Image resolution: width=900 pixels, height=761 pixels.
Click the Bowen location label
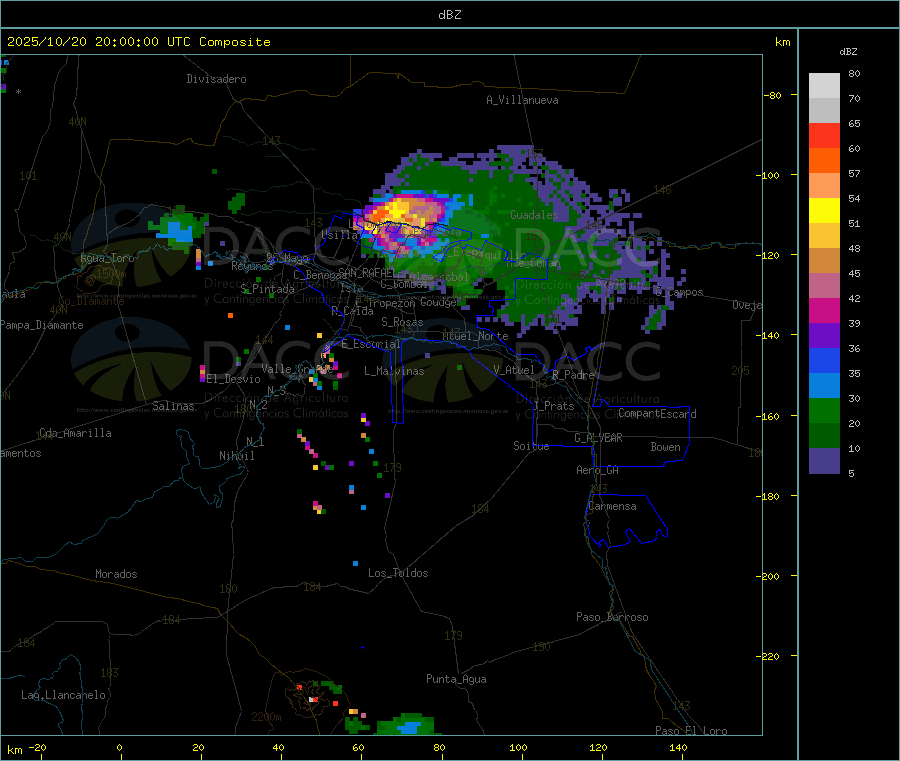(x=665, y=447)
